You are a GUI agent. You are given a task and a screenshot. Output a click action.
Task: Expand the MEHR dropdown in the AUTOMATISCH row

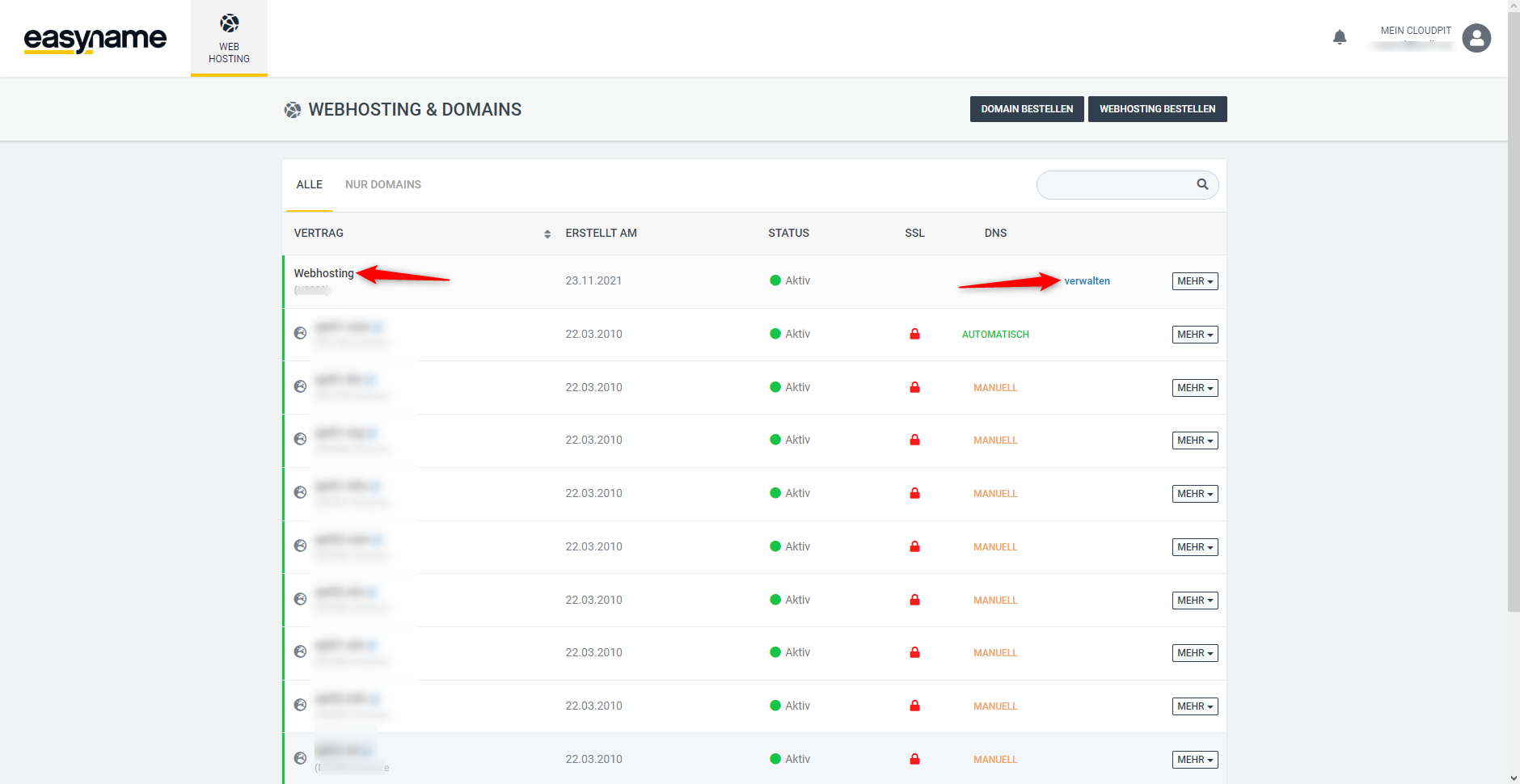click(1195, 335)
